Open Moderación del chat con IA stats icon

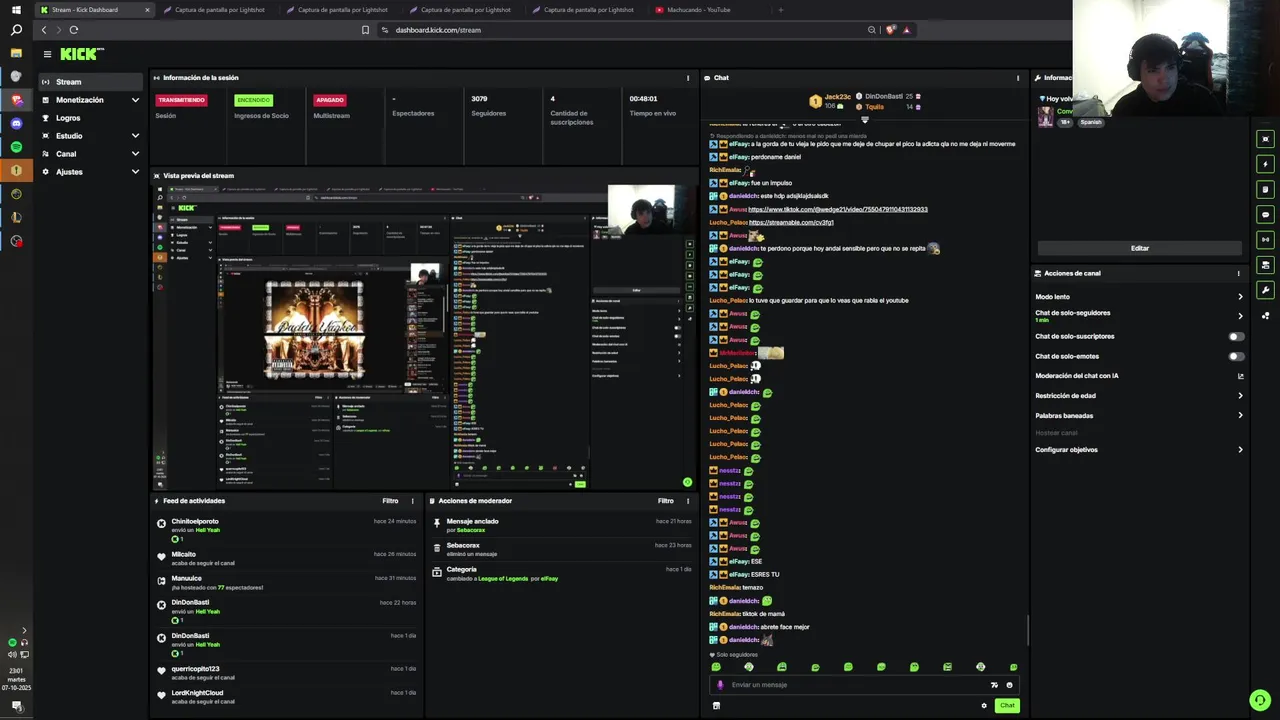(x=1241, y=376)
